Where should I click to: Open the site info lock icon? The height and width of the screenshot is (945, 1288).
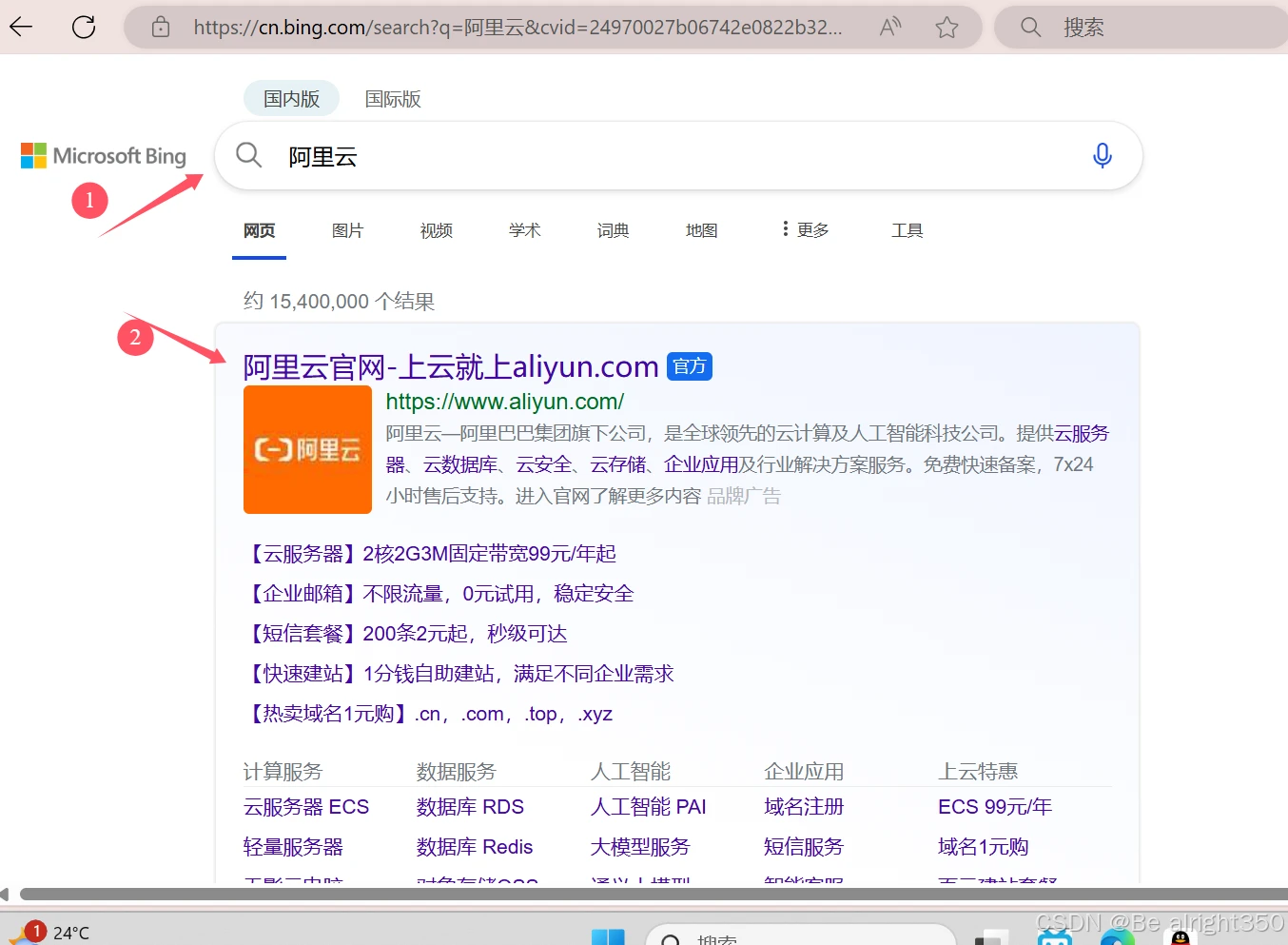[x=161, y=27]
